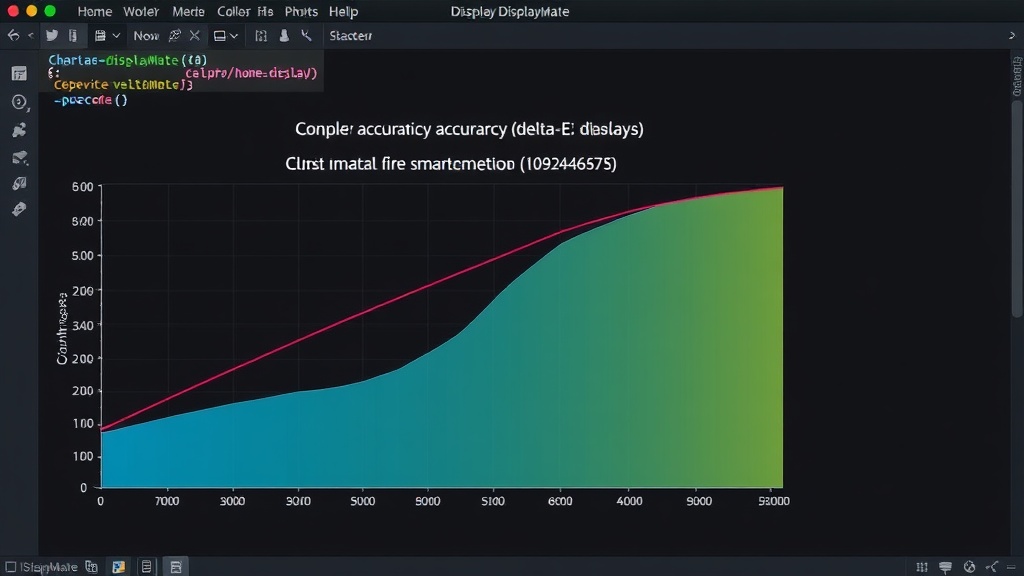Click the Chartas-displaMate code line
The height and width of the screenshot is (576, 1024).
click(x=127, y=60)
